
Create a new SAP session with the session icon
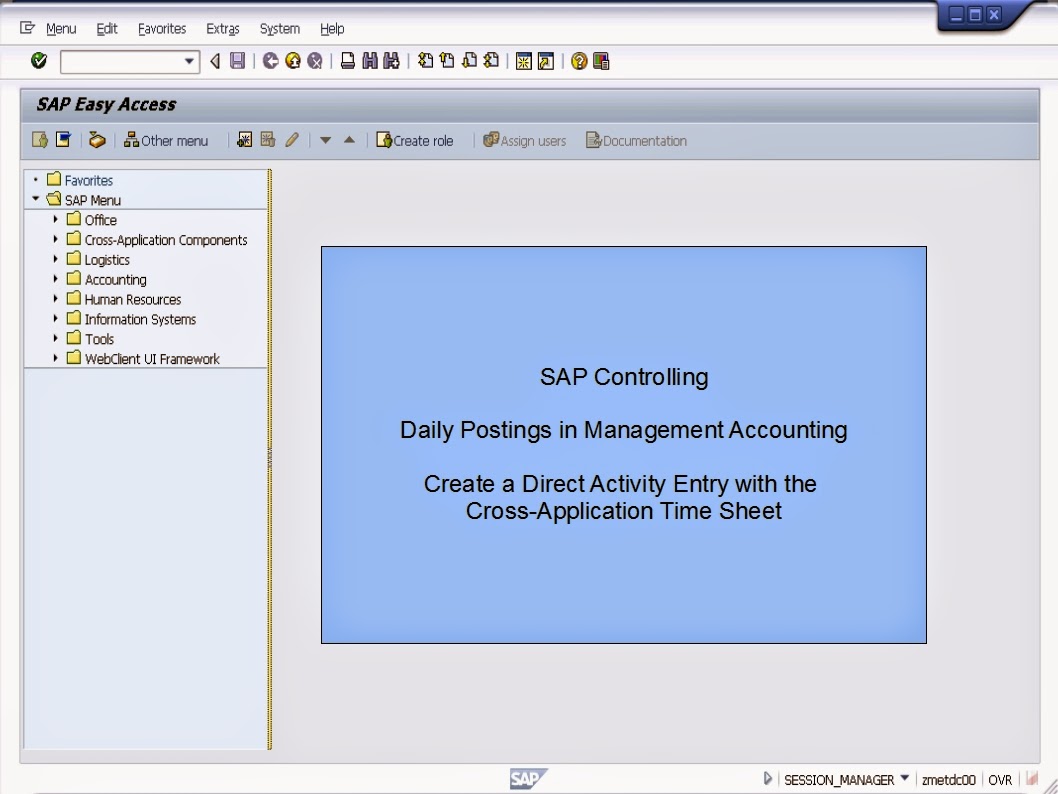[524, 61]
